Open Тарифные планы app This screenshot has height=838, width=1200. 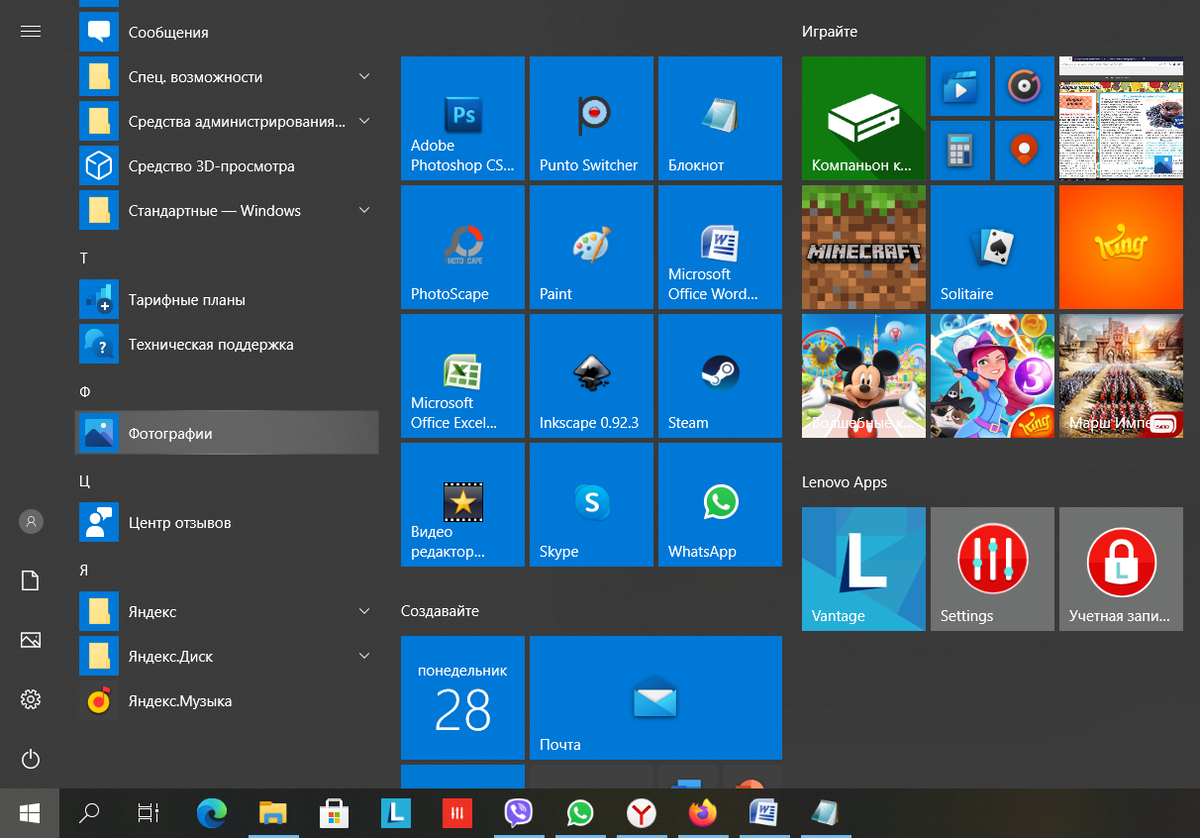(x=228, y=299)
